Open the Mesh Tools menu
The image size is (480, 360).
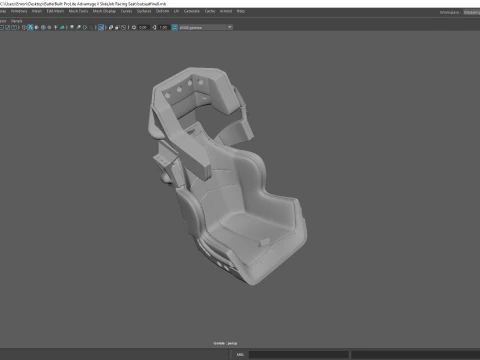click(x=78, y=11)
